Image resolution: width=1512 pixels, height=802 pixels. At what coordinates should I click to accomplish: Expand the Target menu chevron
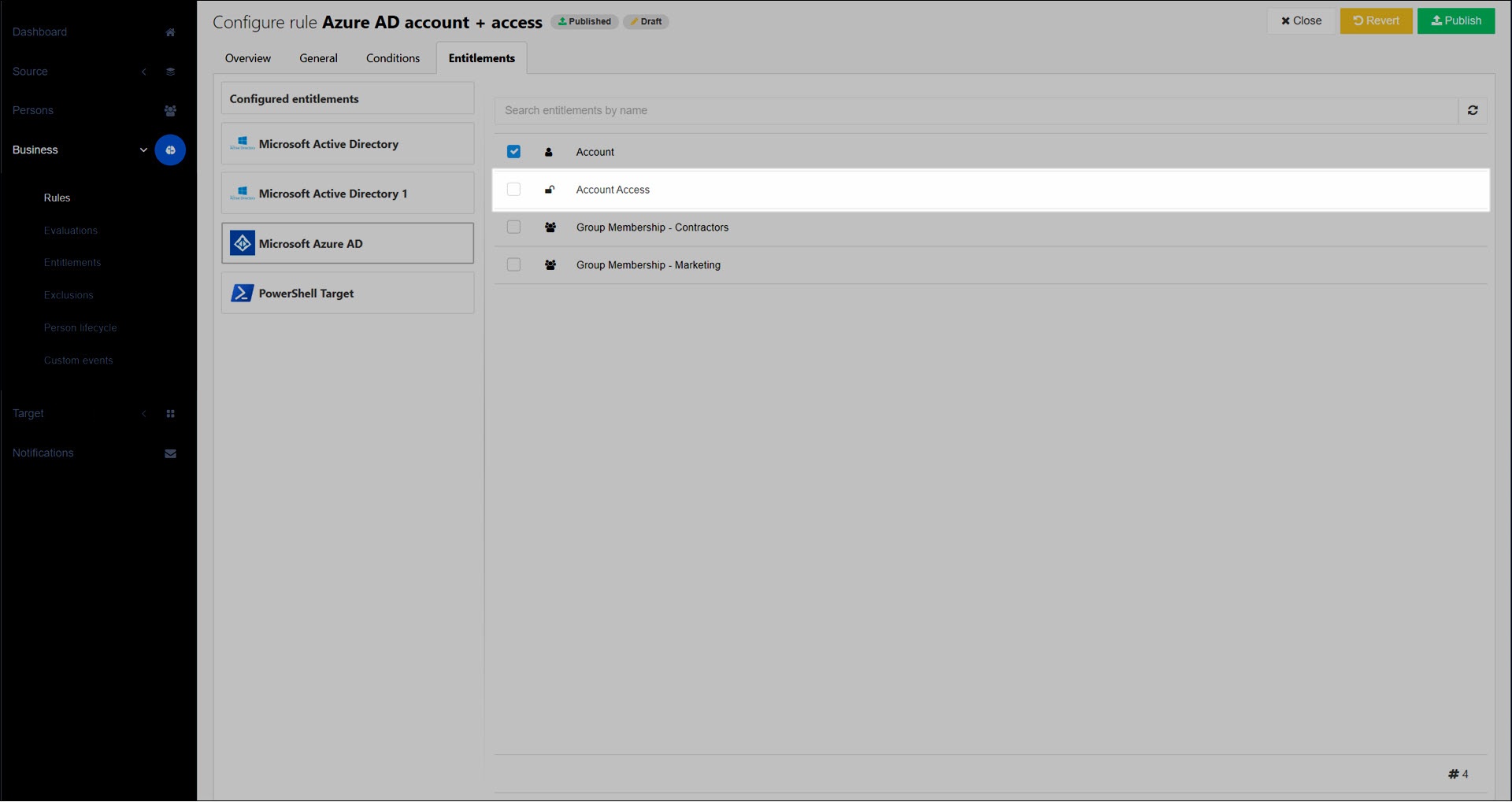144,414
